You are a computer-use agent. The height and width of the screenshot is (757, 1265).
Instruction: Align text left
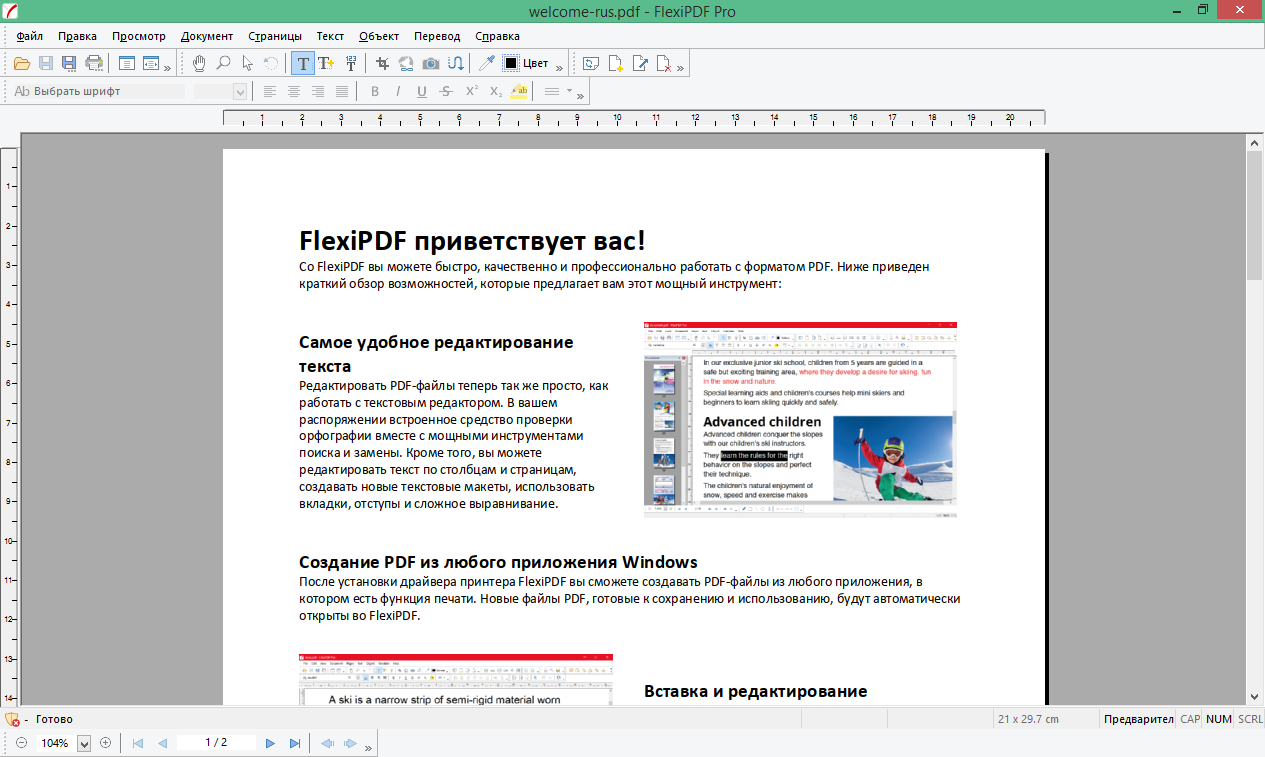tap(270, 91)
